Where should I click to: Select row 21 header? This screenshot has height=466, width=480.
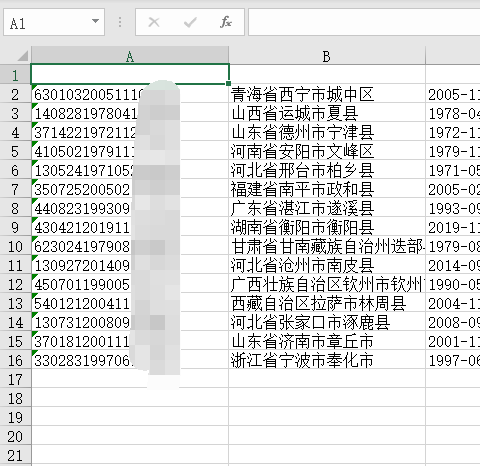pos(15,454)
